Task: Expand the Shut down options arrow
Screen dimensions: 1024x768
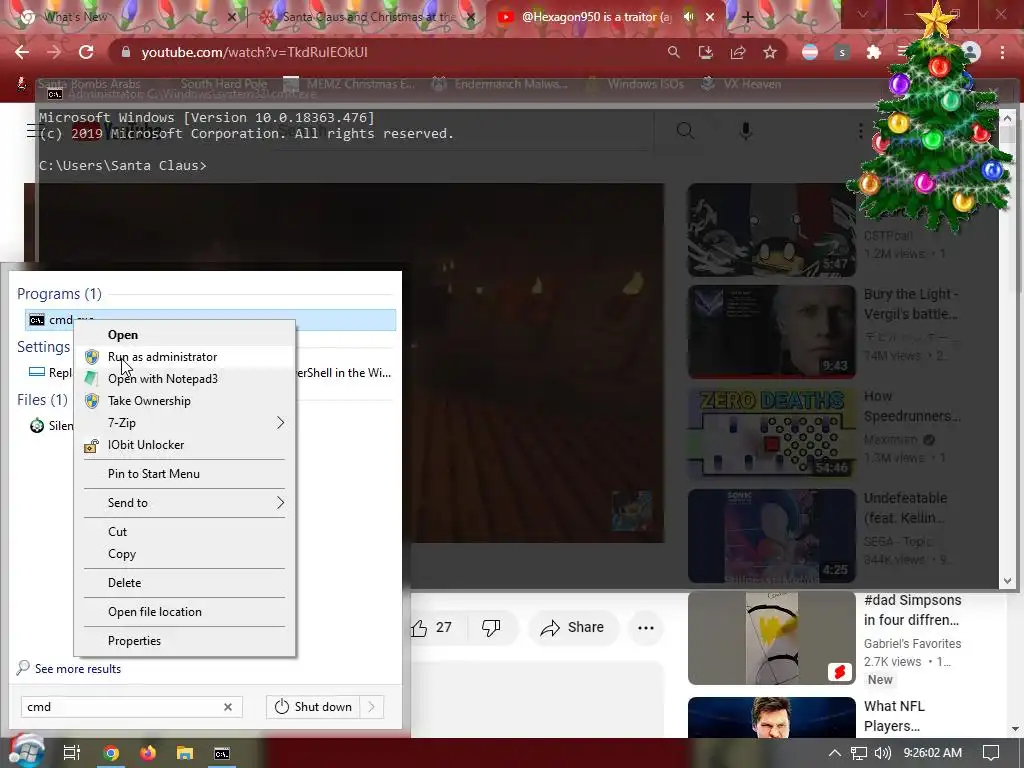Action: click(372, 707)
